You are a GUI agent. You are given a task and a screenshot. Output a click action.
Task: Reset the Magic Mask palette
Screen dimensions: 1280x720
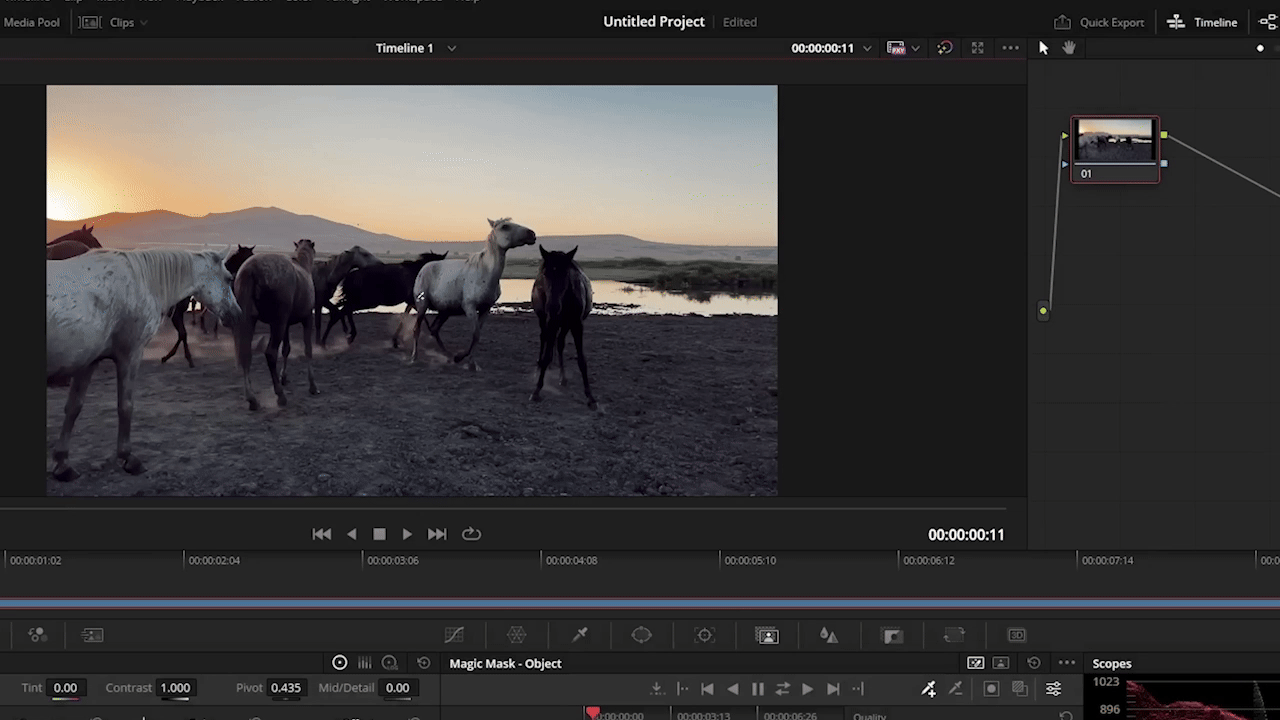tap(1034, 663)
